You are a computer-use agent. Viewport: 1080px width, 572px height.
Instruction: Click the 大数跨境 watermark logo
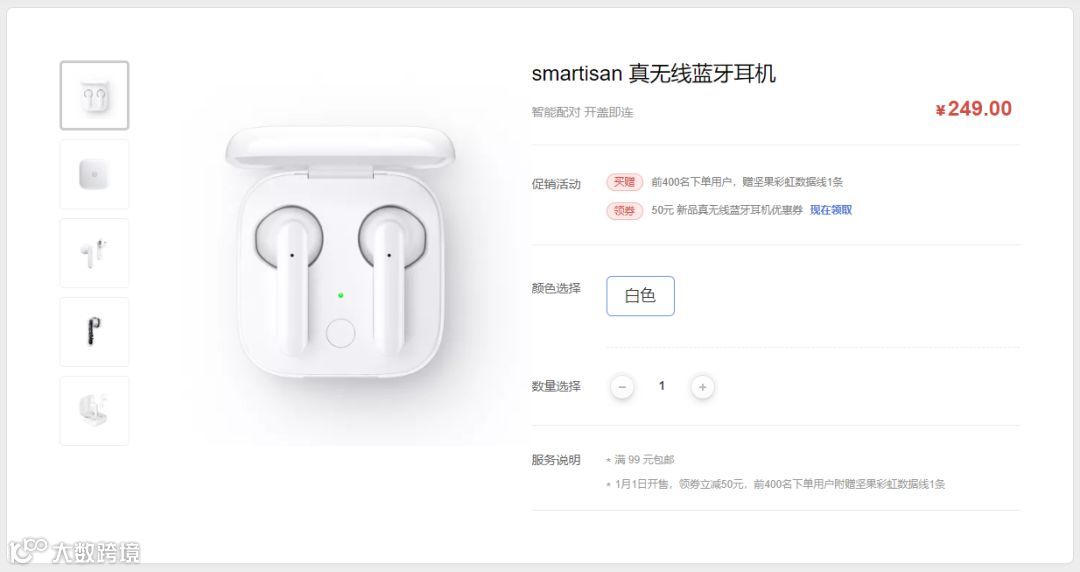click(x=74, y=551)
